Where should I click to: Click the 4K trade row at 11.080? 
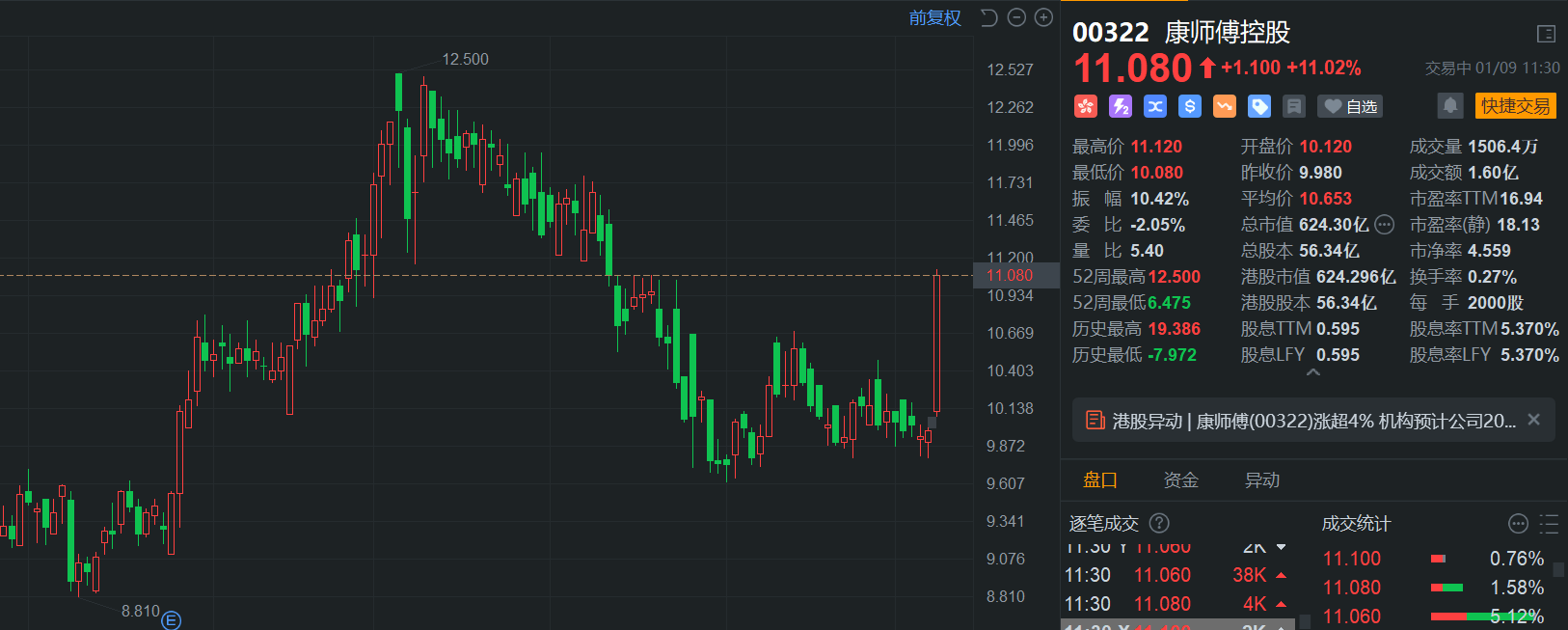1177,604
